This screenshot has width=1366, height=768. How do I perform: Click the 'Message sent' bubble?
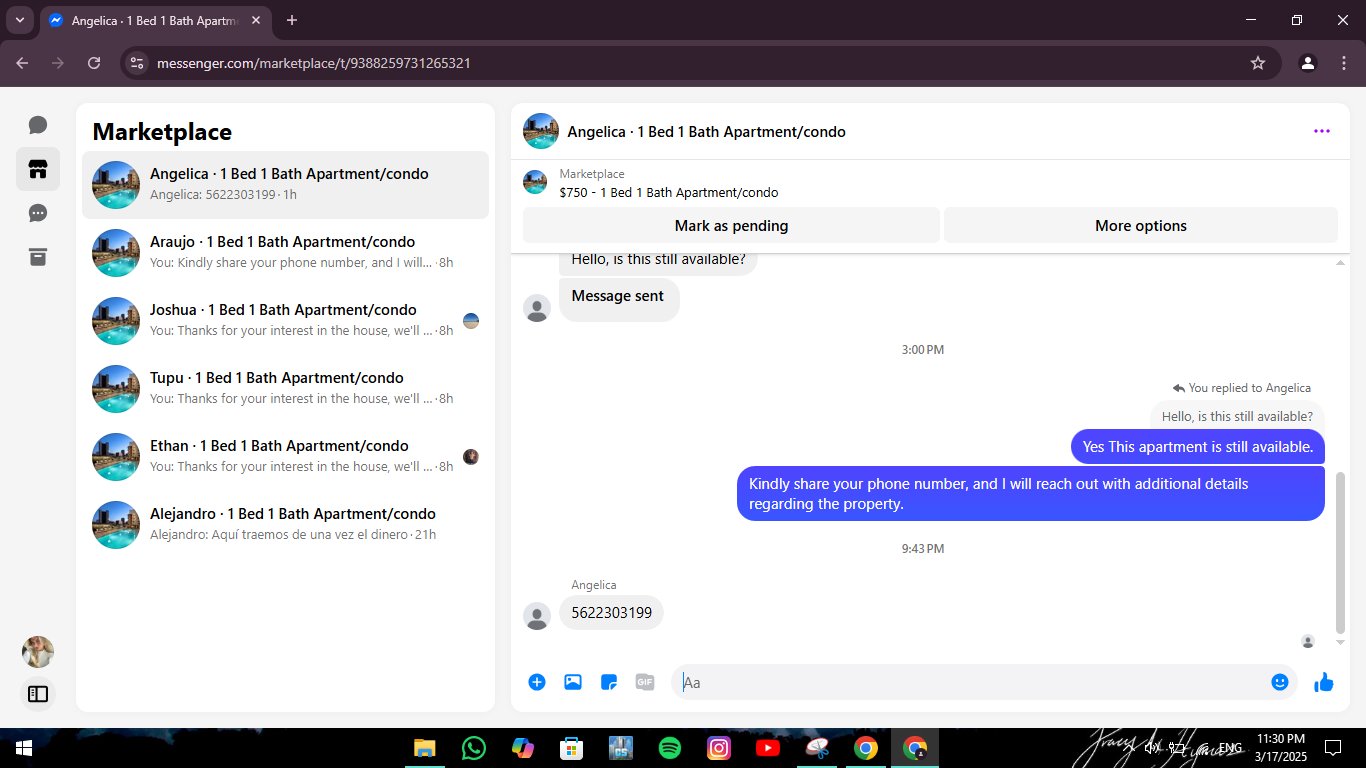click(x=618, y=298)
